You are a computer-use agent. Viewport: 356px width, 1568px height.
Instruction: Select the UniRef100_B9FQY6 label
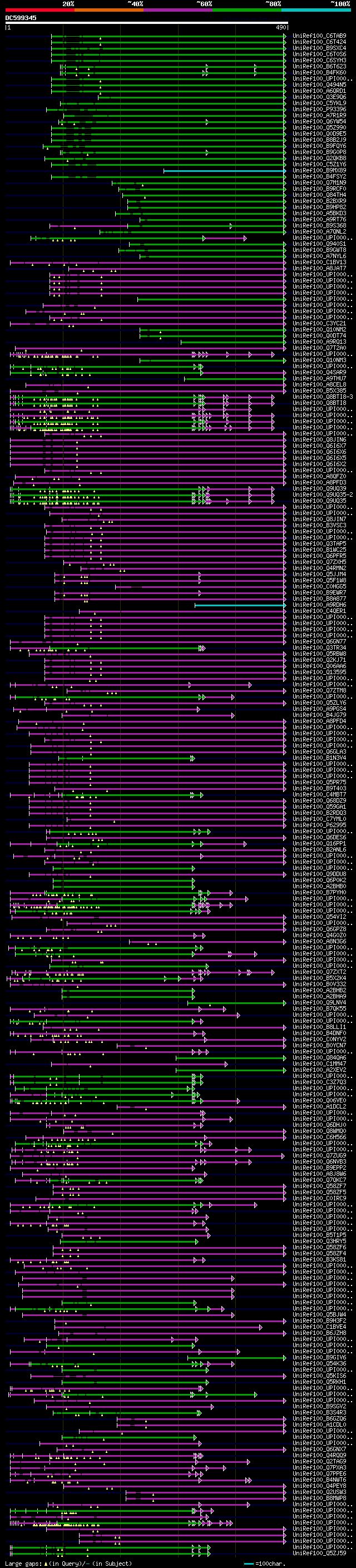point(319,146)
